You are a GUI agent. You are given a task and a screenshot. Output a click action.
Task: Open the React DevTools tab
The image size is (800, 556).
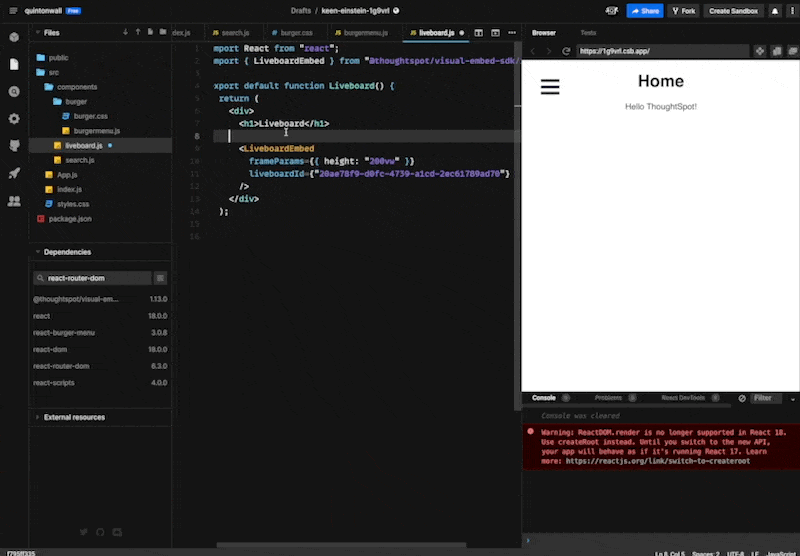click(x=683, y=398)
